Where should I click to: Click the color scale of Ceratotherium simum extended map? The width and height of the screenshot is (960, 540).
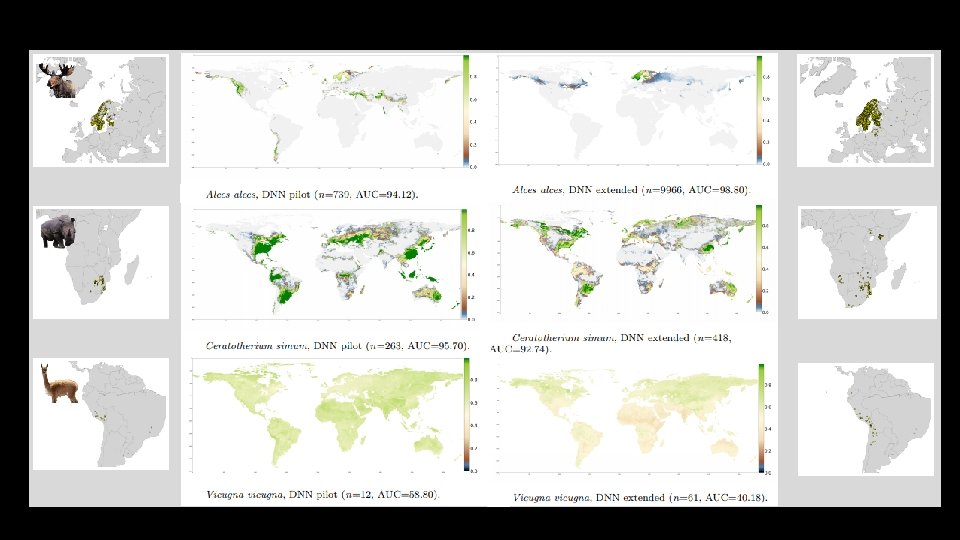[760, 259]
